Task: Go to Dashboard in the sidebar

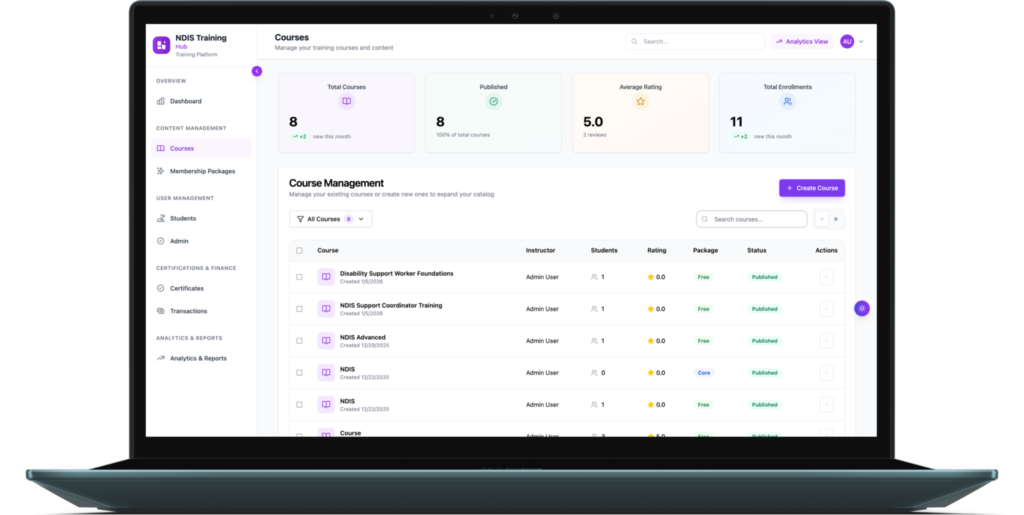Action: 185,101
